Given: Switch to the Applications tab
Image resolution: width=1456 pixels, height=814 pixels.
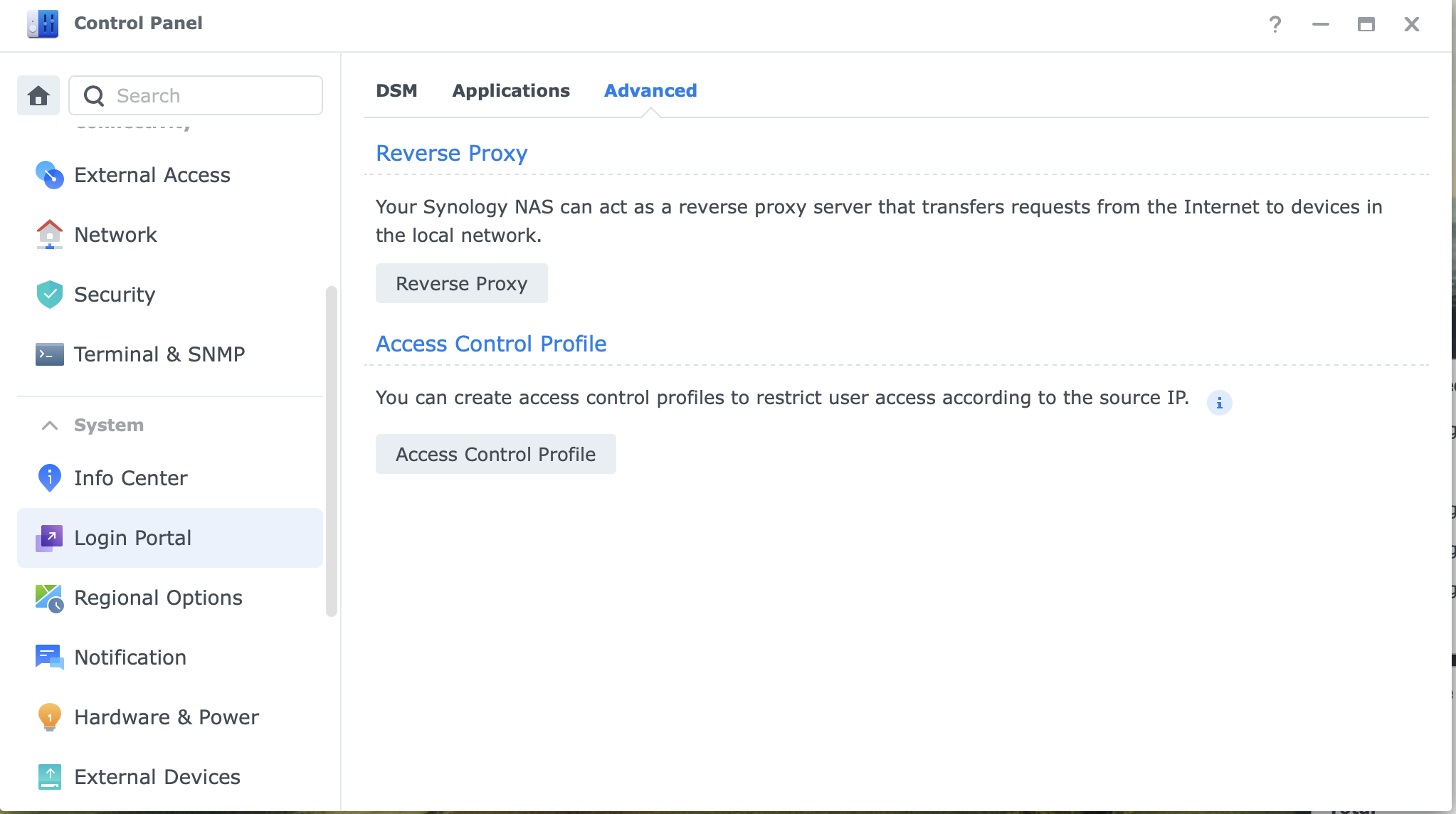Looking at the screenshot, I should (511, 90).
